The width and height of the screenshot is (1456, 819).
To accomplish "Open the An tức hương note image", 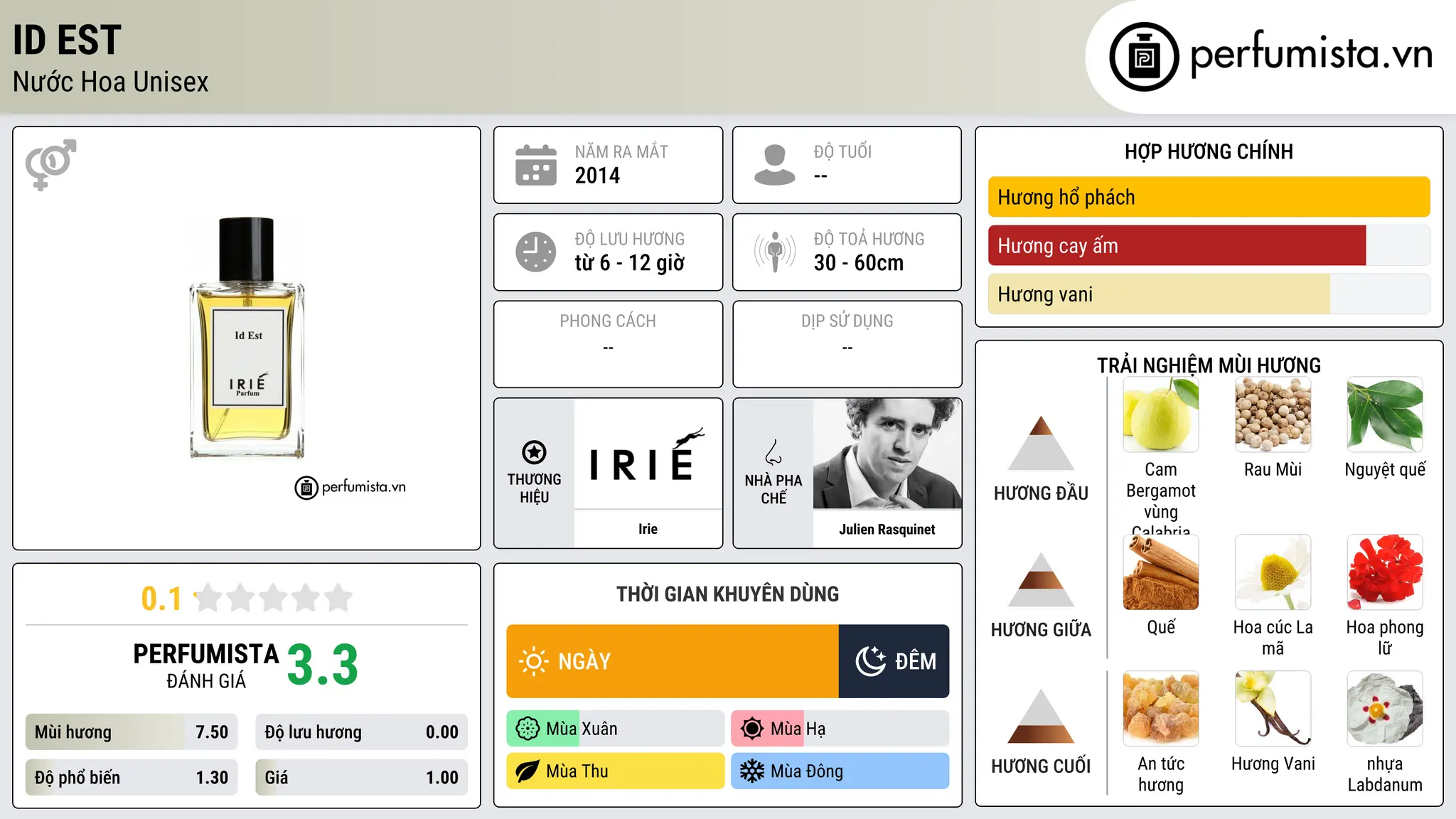I will (x=1161, y=709).
